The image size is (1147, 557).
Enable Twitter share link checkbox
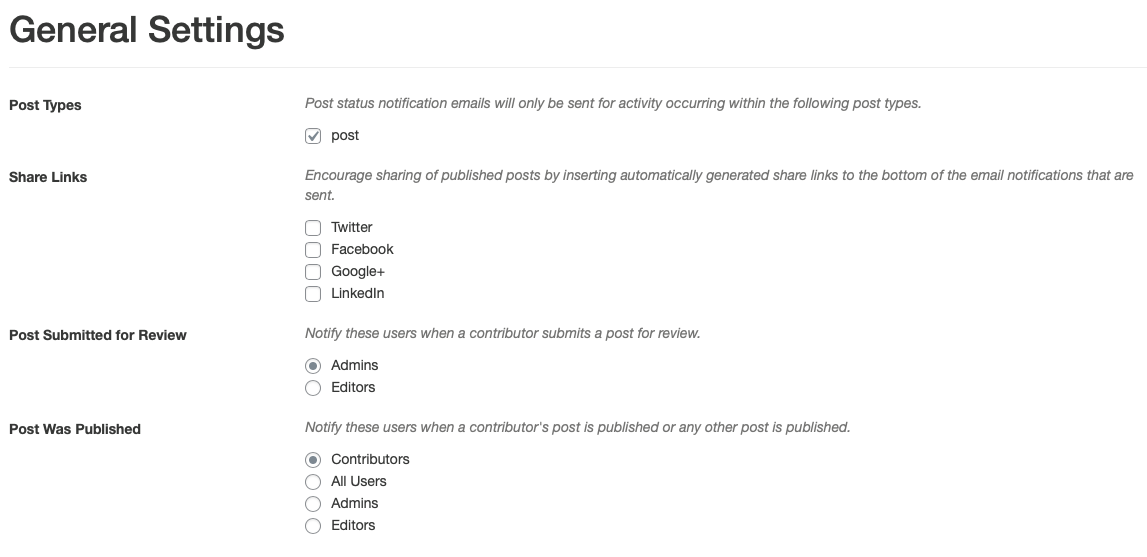tap(313, 228)
